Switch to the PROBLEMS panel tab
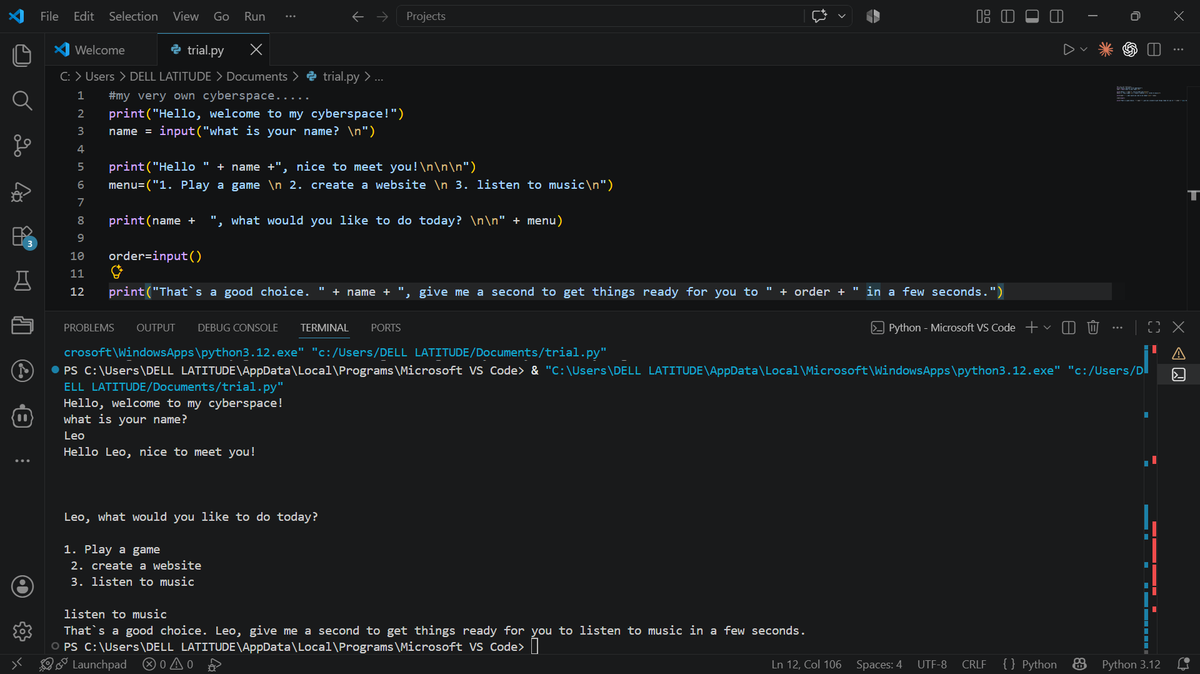The width and height of the screenshot is (1200, 674). coord(89,327)
